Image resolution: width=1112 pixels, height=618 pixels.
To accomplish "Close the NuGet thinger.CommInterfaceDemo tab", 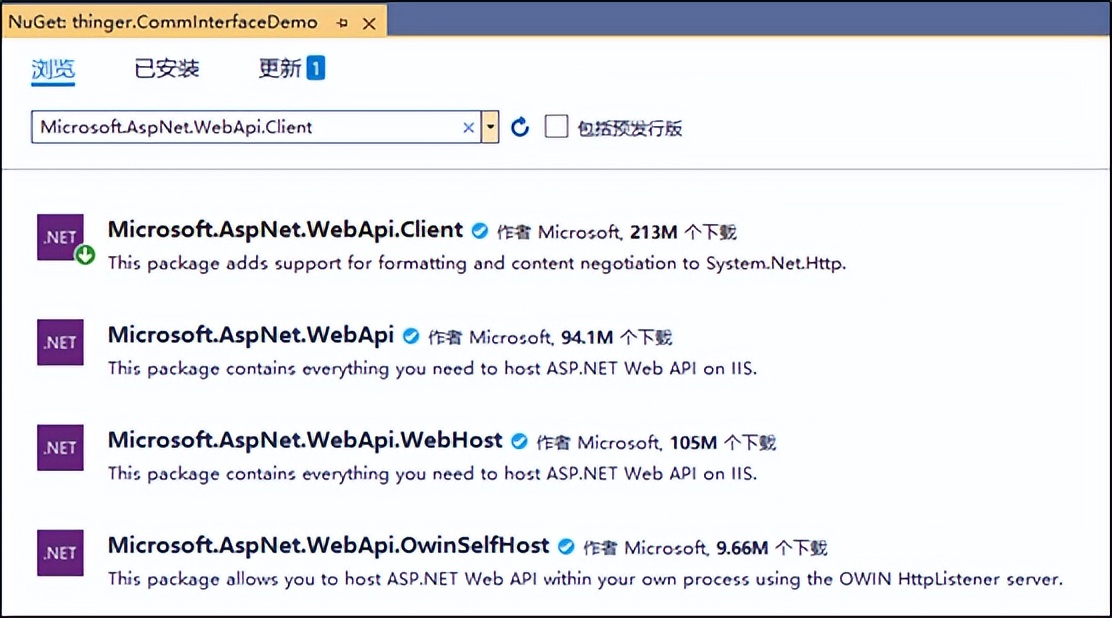I will (369, 23).
